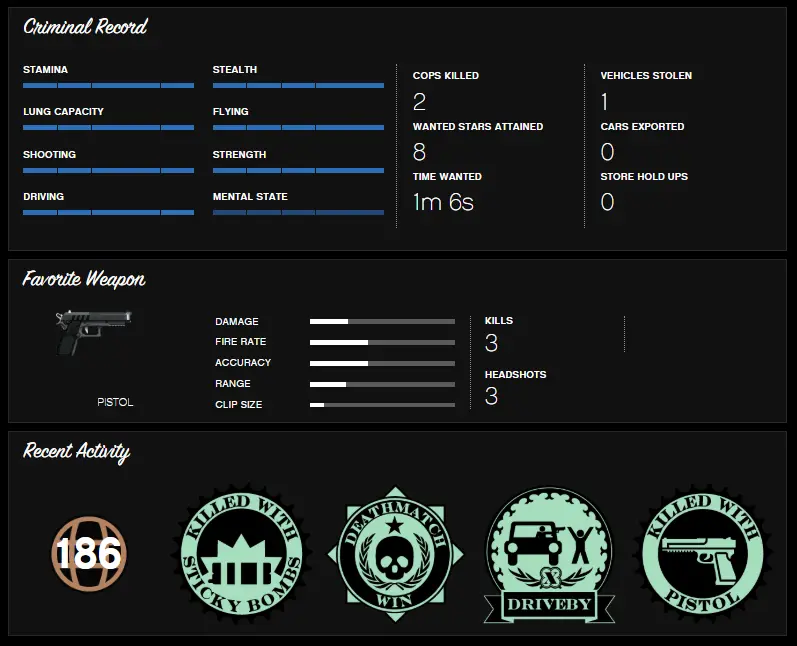
Task: Click the pistol weapon image
Action: click(x=94, y=333)
